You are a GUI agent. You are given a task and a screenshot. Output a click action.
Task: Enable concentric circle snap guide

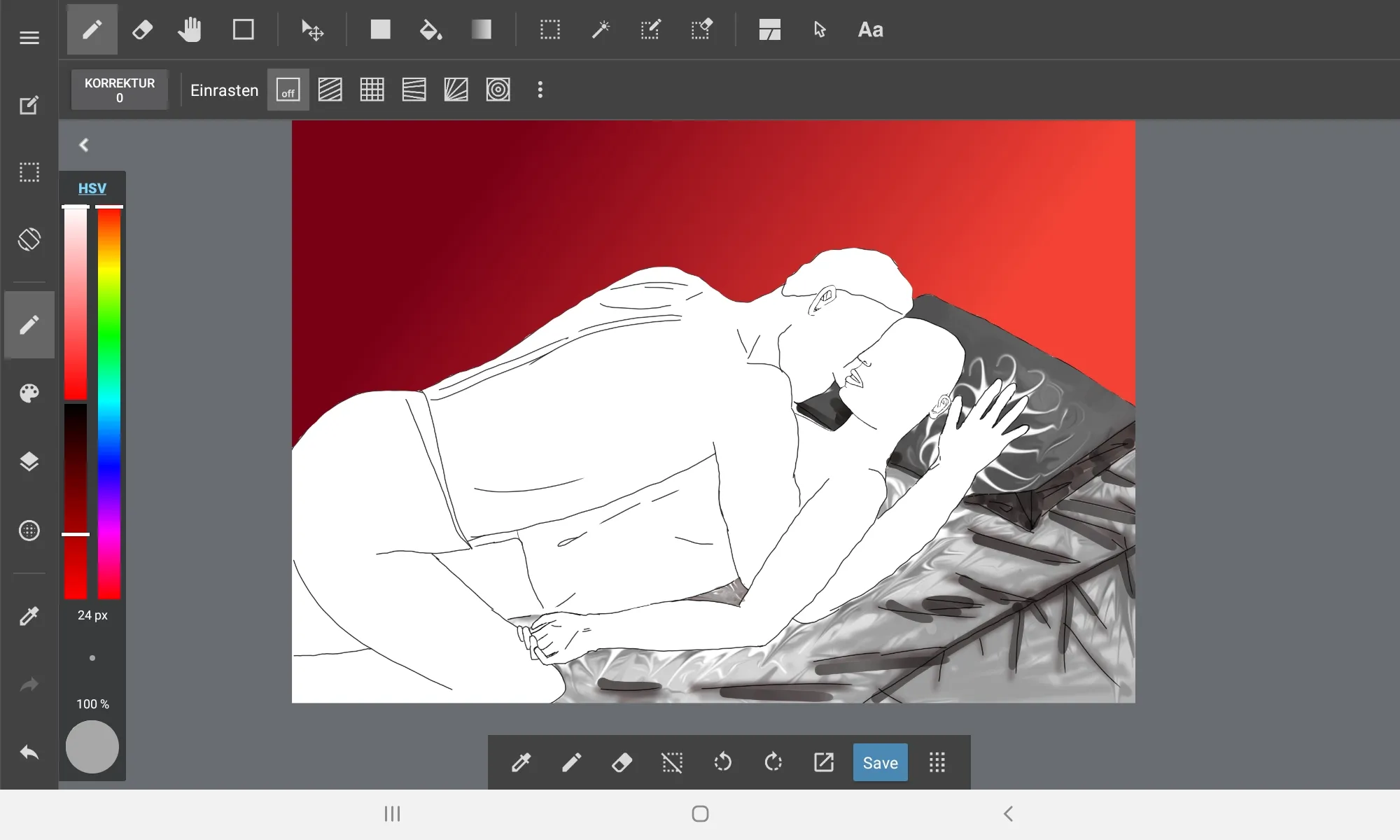[x=498, y=90]
